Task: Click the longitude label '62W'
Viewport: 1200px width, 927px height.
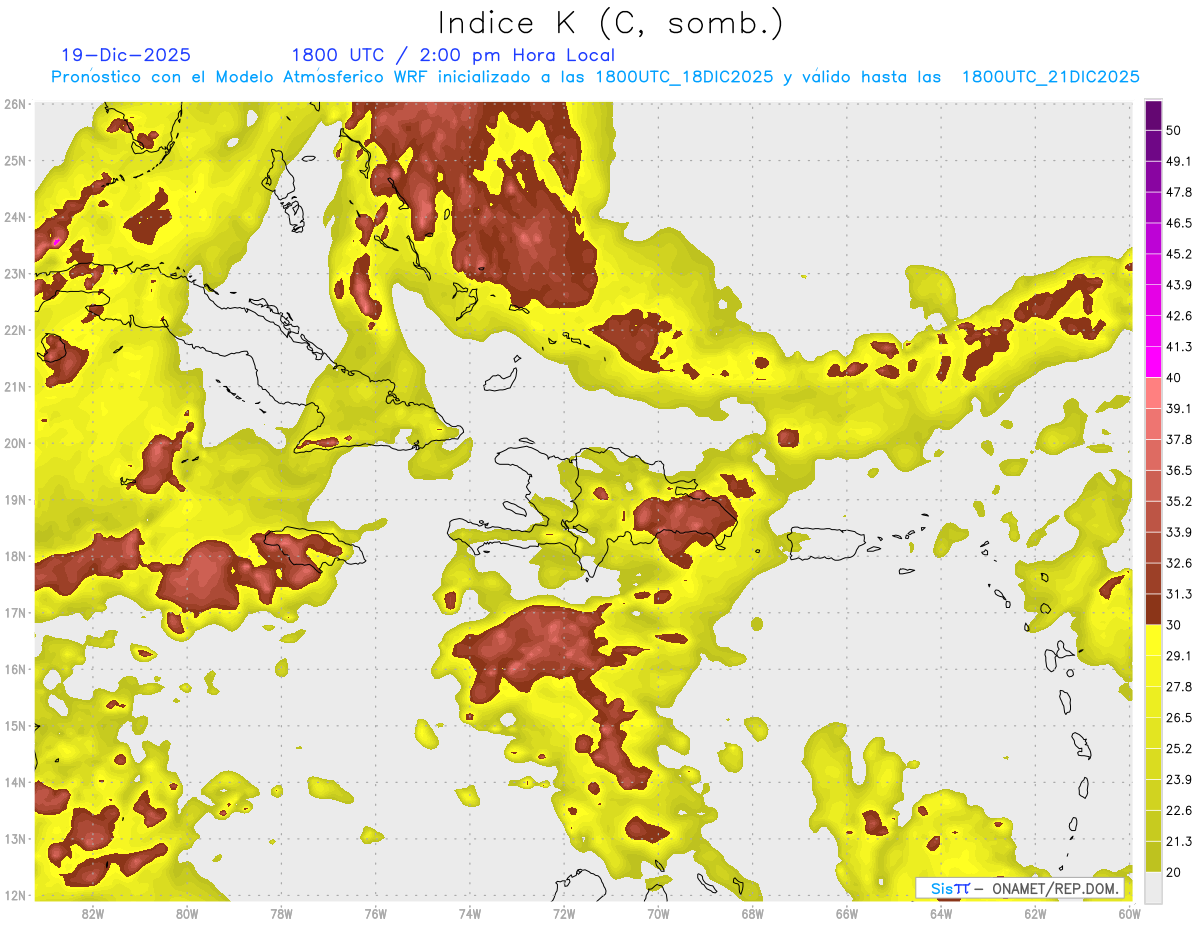Action: pyautogui.click(x=1034, y=914)
